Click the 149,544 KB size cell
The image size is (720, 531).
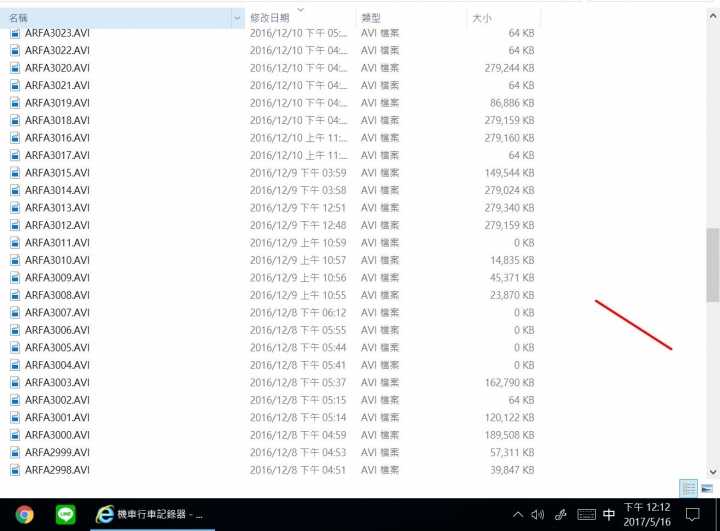509,173
